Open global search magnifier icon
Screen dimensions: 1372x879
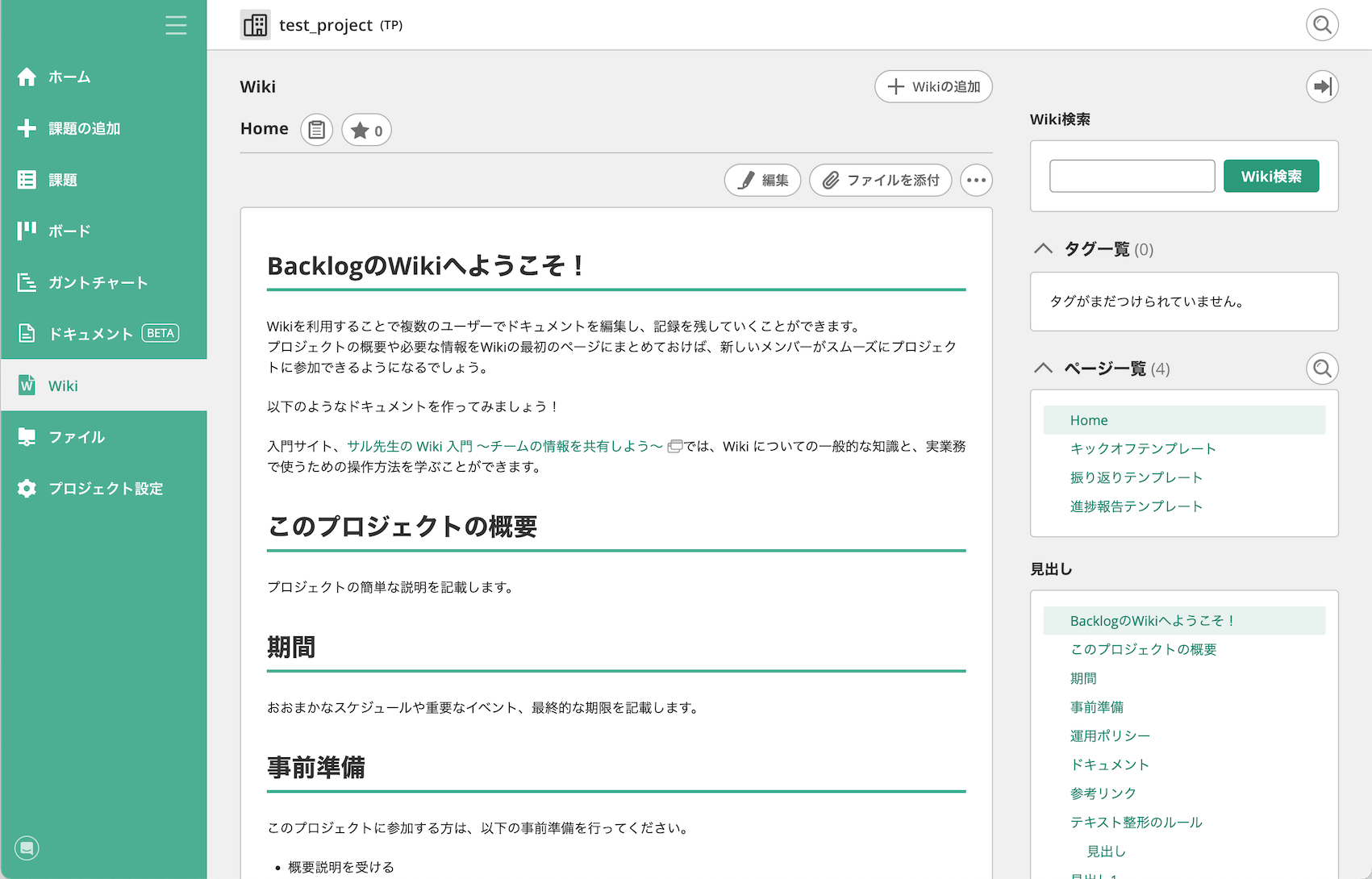(x=1322, y=25)
